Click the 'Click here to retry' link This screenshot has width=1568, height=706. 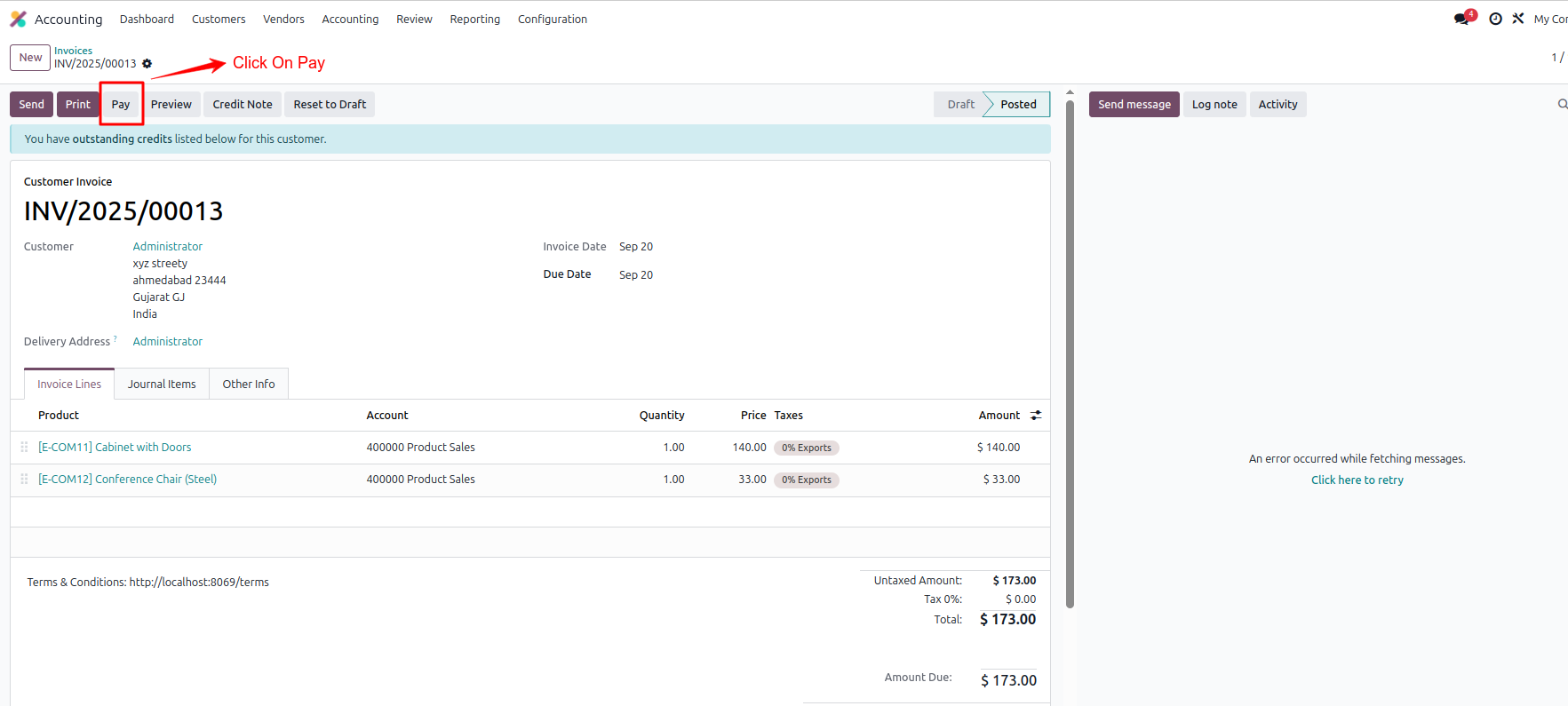pyautogui.click(x=1357, y=480)
